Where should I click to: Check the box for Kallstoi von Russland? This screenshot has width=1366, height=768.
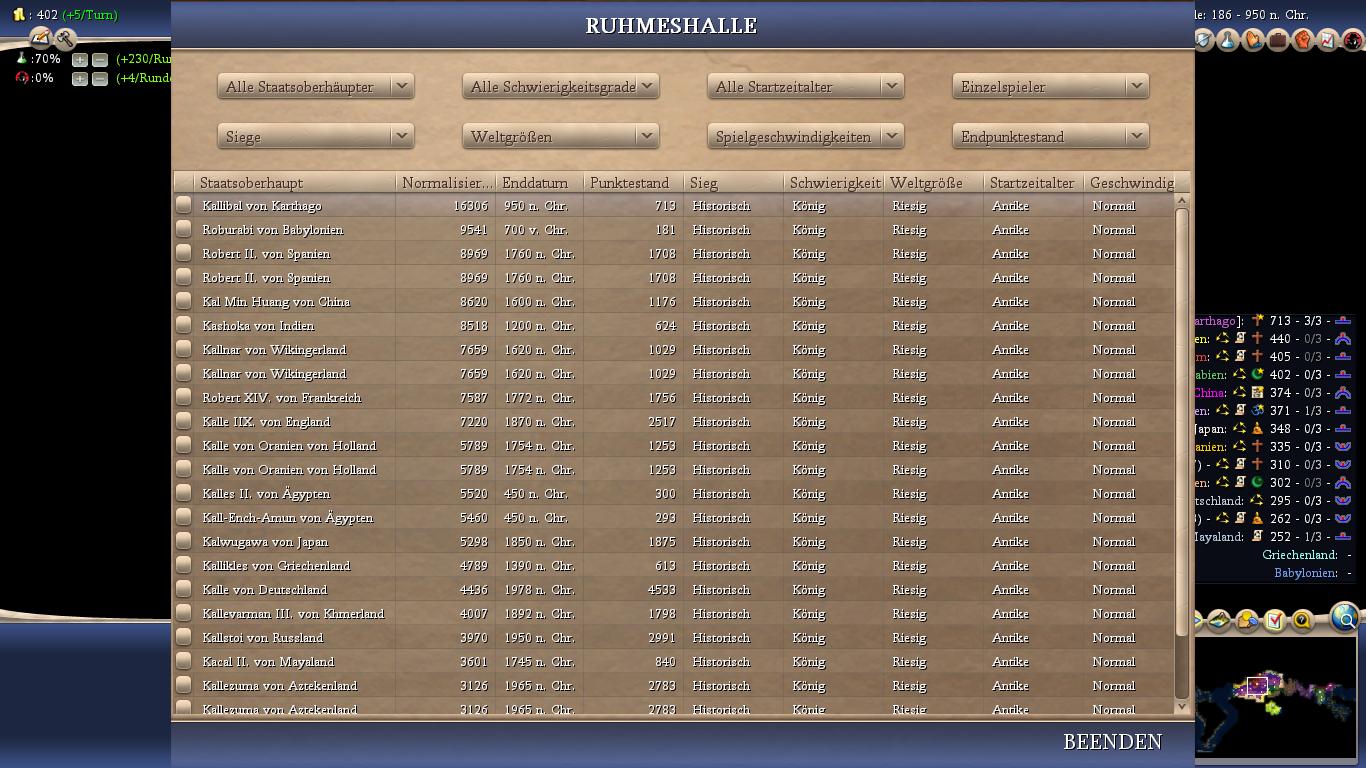pyautogui.click(x=184, y=637)
